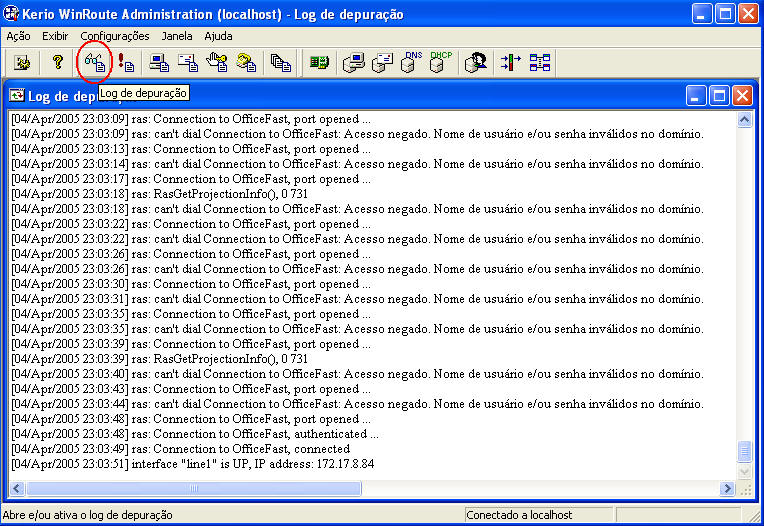Open the Ação menu
Screen dimensions: 764x526
pos(18,36)
